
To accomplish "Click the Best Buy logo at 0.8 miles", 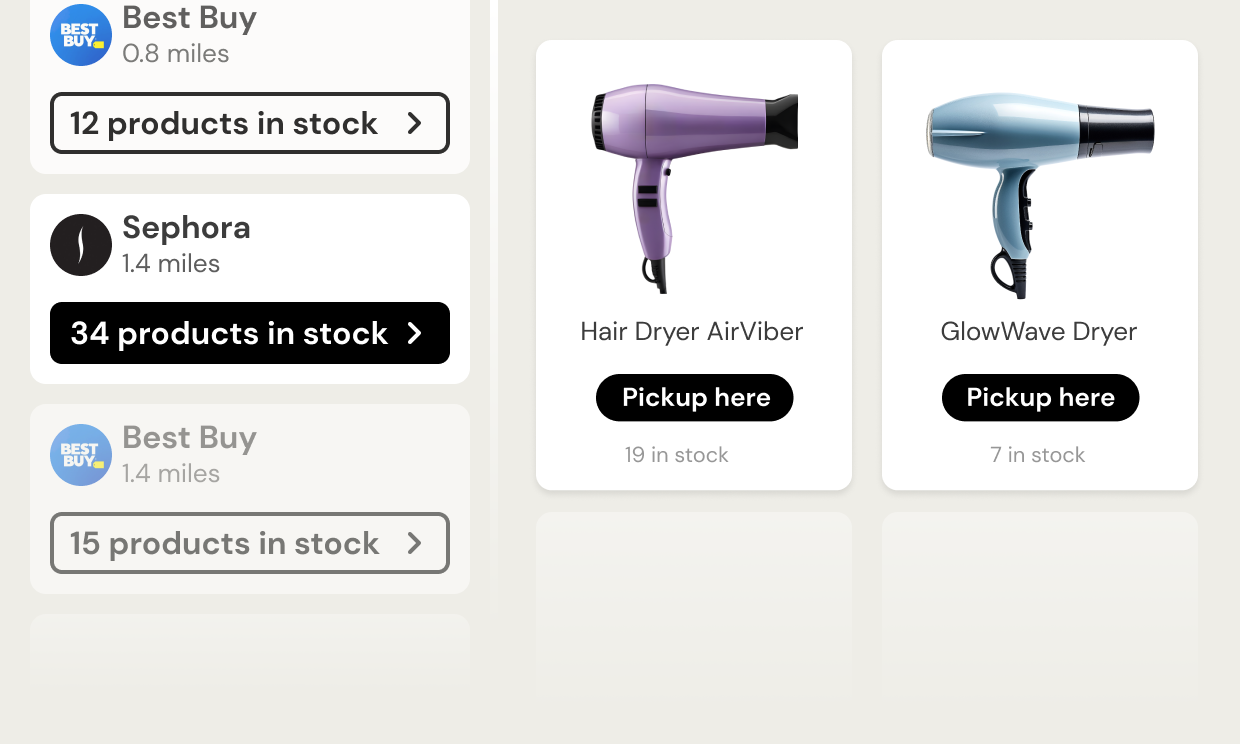I will 81,35.
